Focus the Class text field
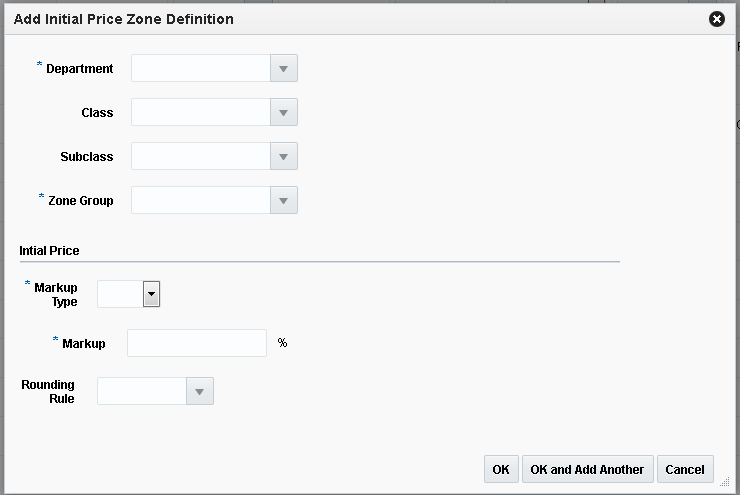The image size is (740, 495). (x=200, y=112)
